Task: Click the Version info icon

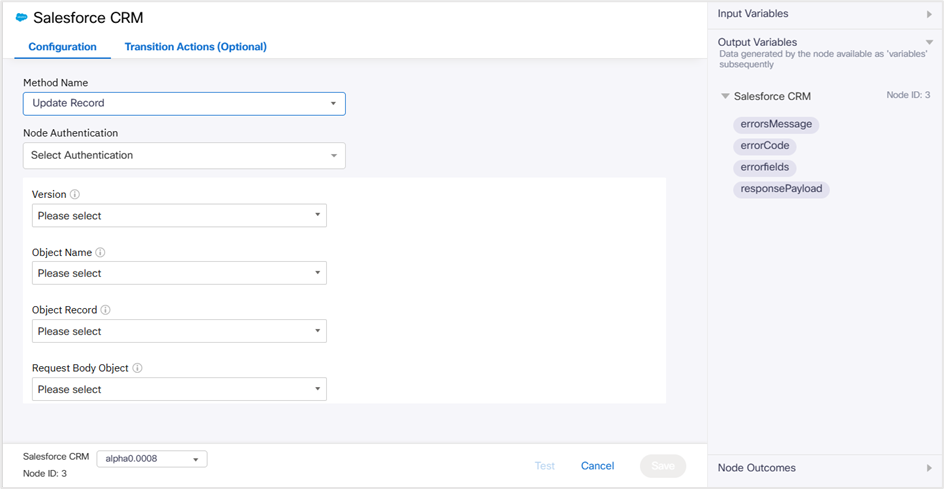Action: pos(75,195)
